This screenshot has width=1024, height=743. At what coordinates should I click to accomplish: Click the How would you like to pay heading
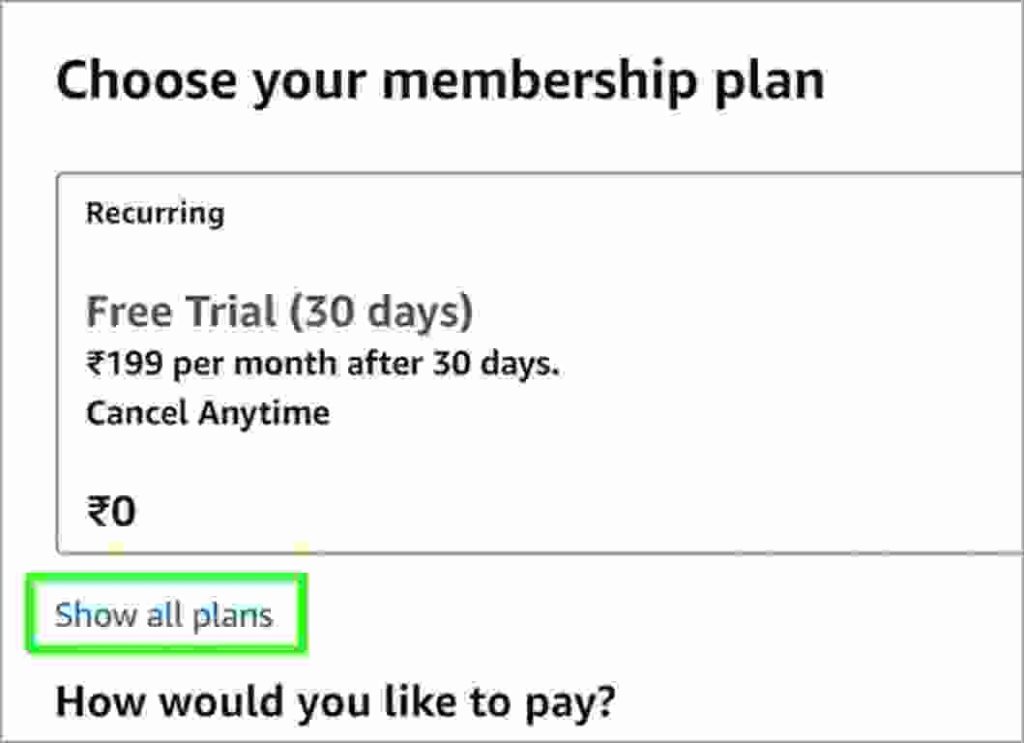pyautogui.click(x=336, y=701)
